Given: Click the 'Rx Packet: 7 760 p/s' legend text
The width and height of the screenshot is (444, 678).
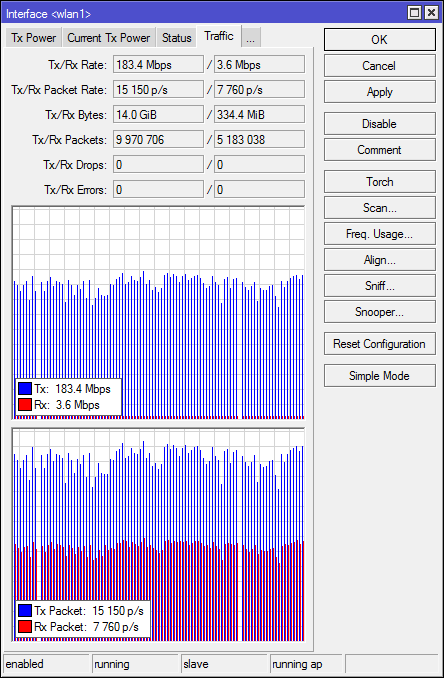Looking at the screenshot, I should click(86, 627).
